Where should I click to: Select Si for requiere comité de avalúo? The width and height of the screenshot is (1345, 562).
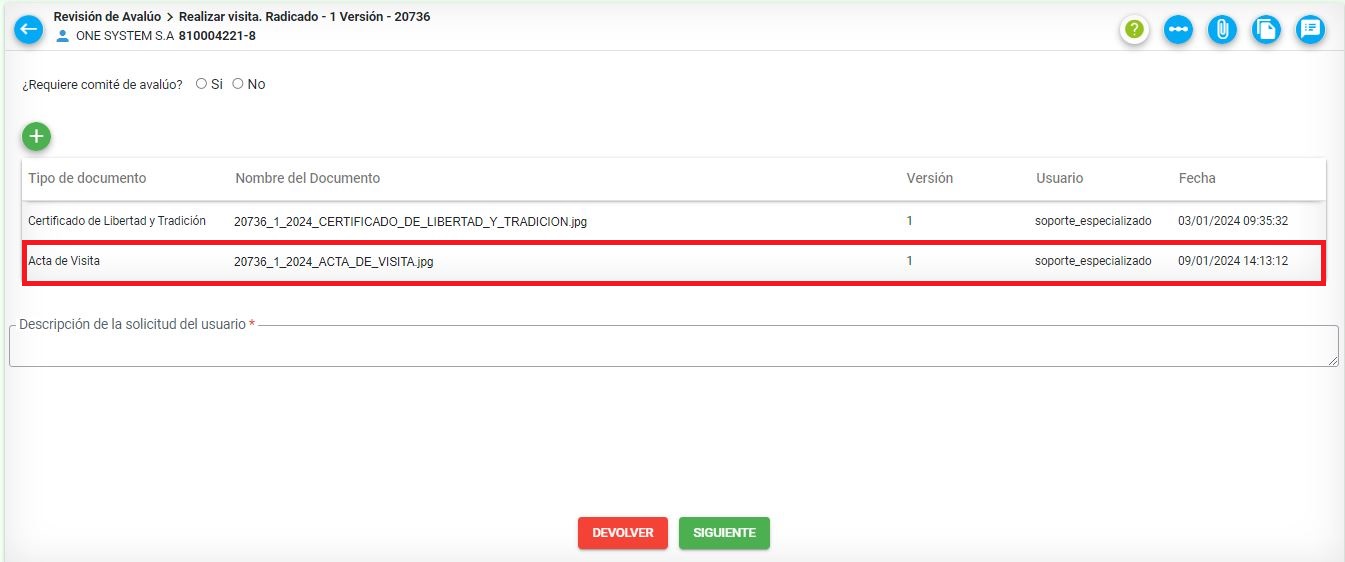click(x=201, y=84)
